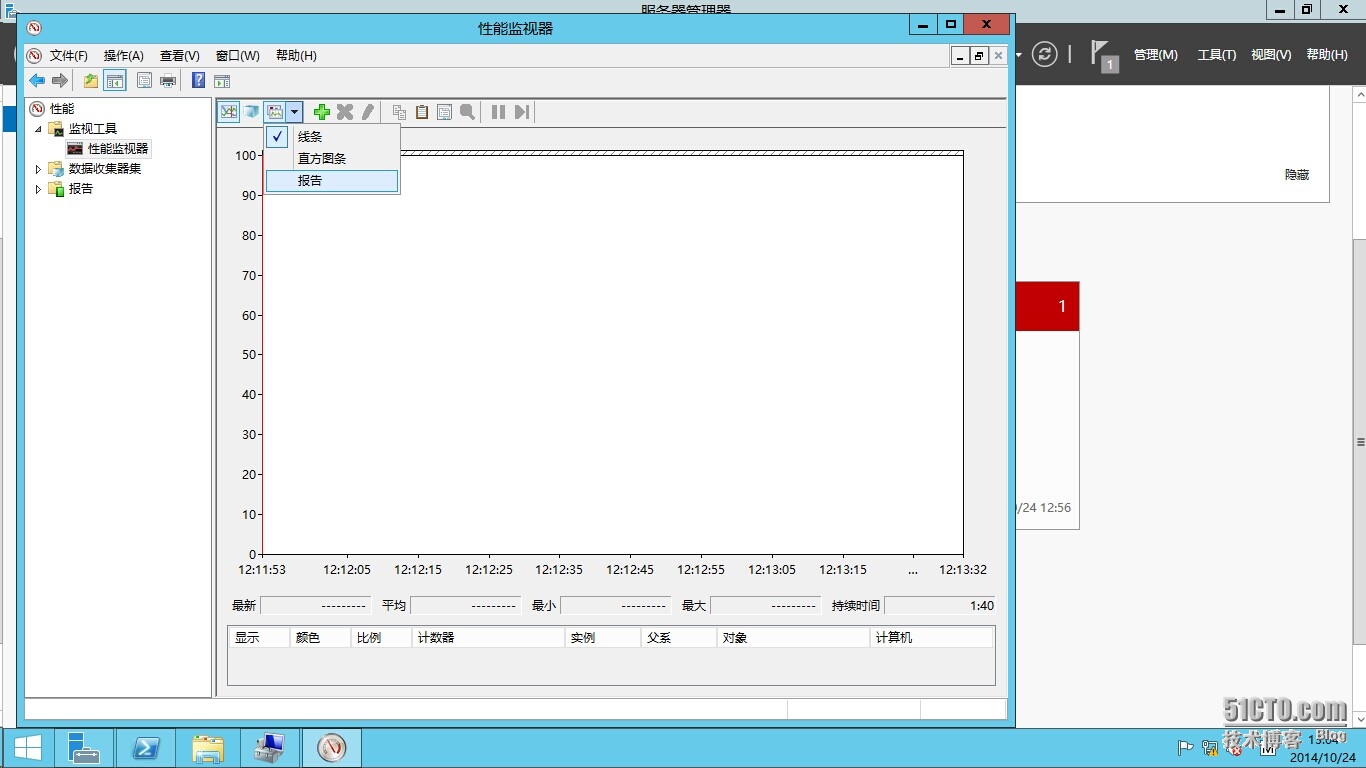This screenshot has width=1366, height=768.
Task: Click the 最新 value field
Action: point(315,605)
